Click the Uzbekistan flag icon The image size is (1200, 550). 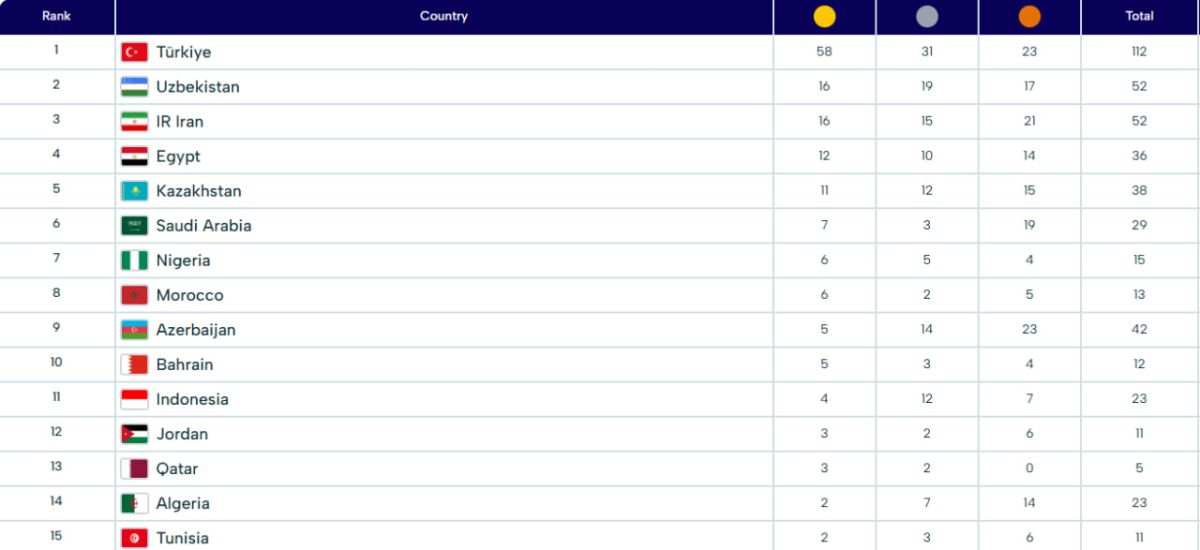134,87
